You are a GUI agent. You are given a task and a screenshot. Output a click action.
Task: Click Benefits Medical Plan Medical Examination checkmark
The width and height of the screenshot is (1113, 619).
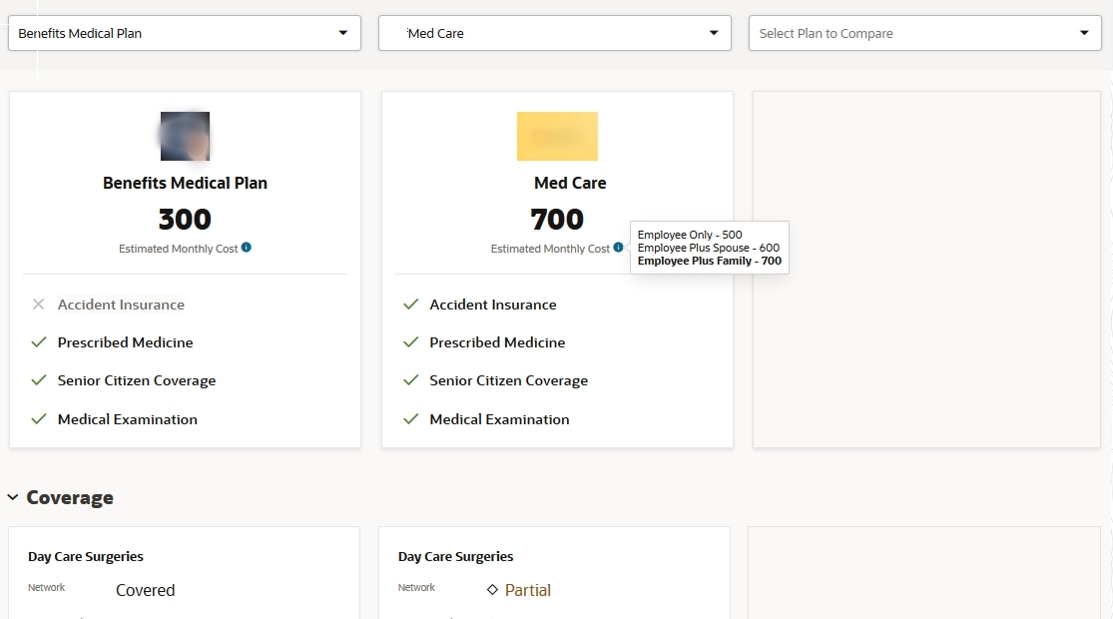[39, 419]
